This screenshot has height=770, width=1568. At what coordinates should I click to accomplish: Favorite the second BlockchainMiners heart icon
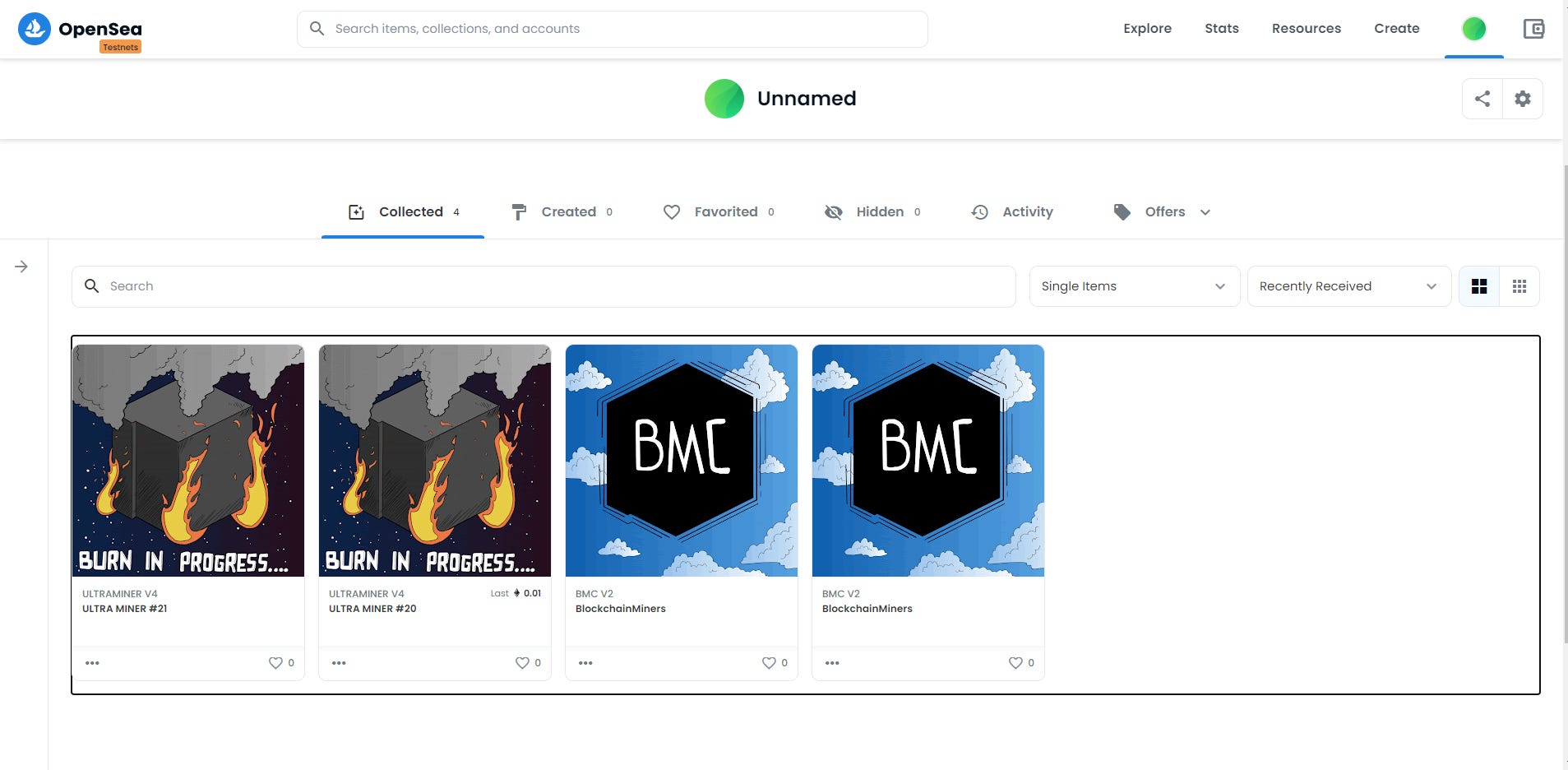[x=1015, y=663]
